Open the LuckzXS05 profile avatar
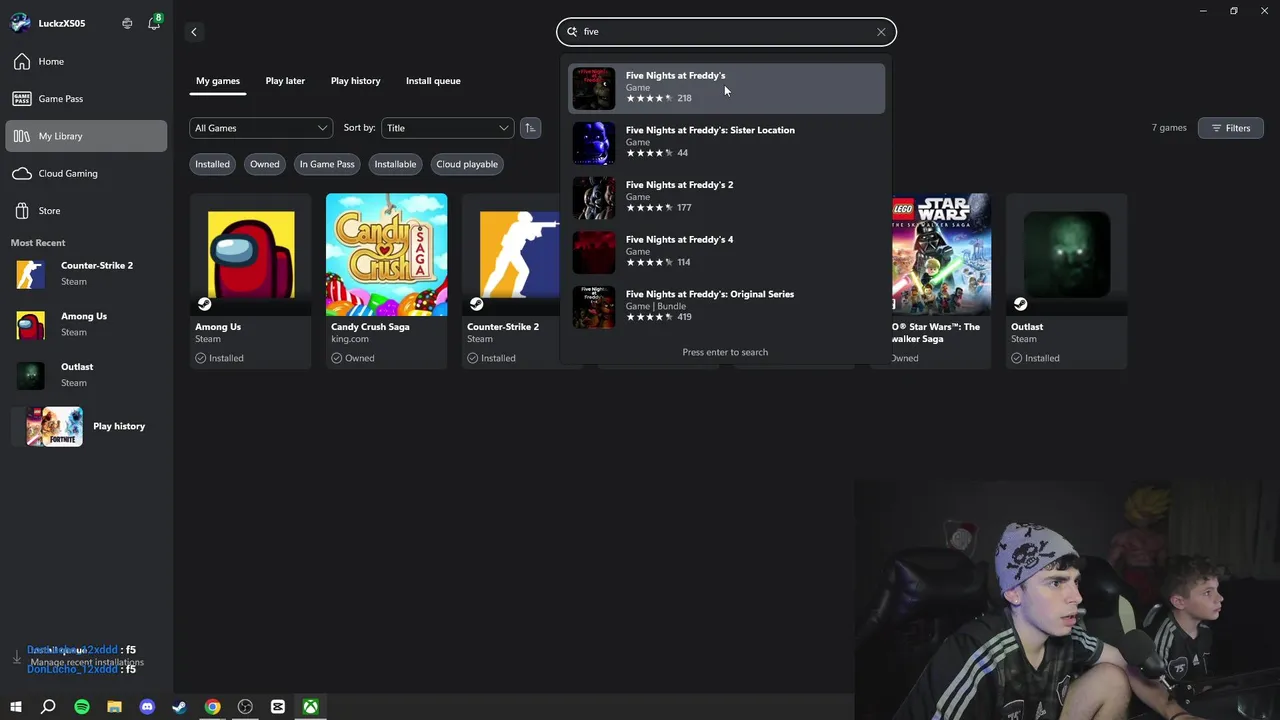 point(20,23)
